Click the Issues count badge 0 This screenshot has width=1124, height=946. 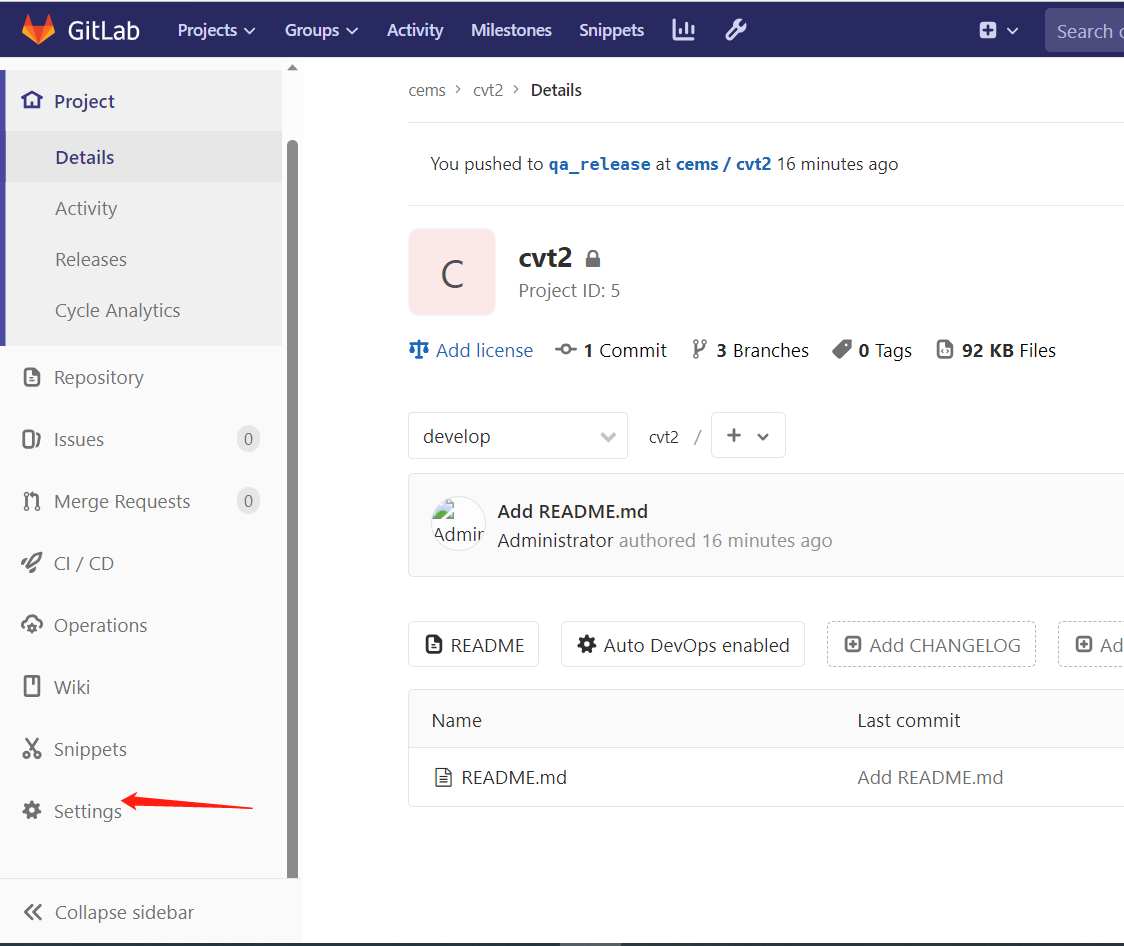click(x=248, y=439)
